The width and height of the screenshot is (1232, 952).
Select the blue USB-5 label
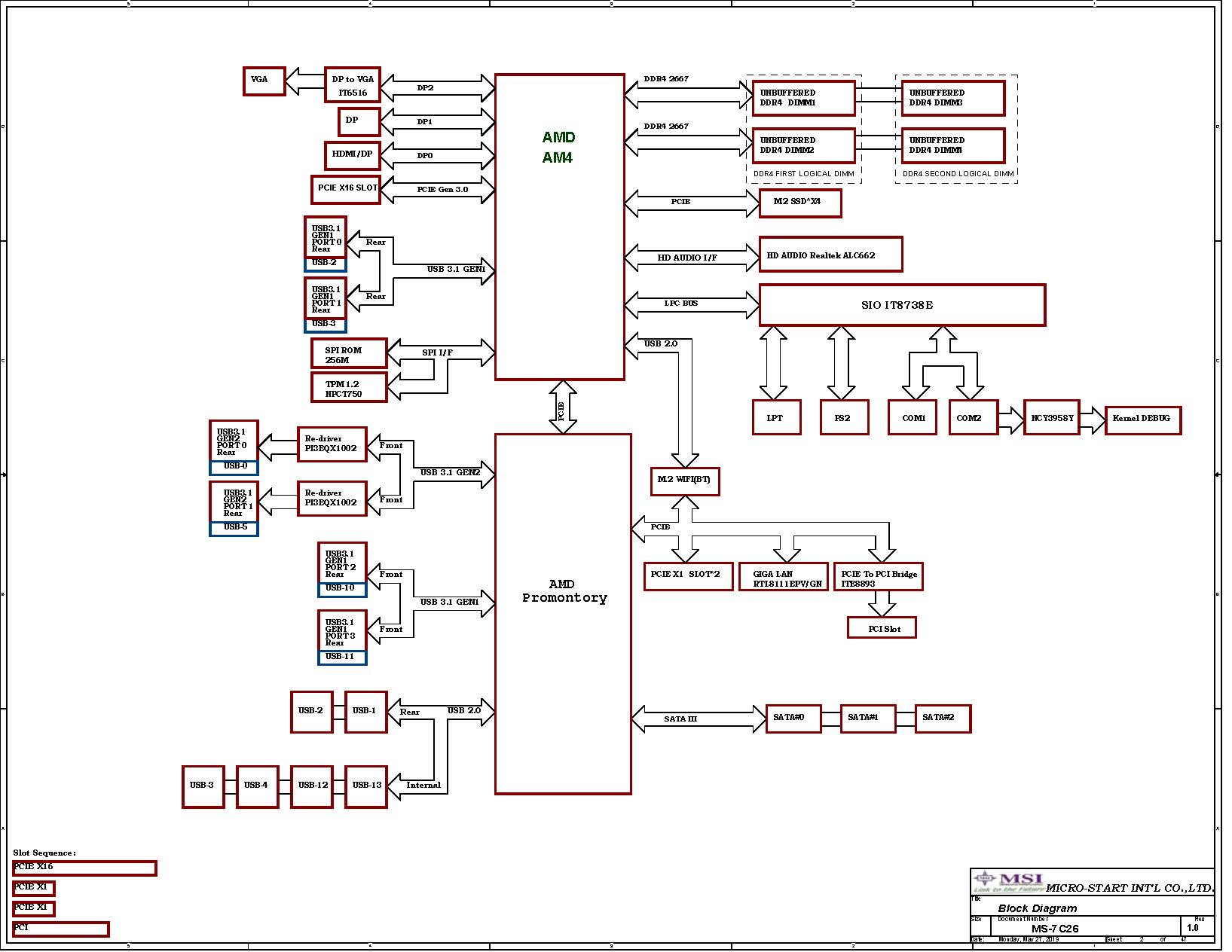point(234,528)
